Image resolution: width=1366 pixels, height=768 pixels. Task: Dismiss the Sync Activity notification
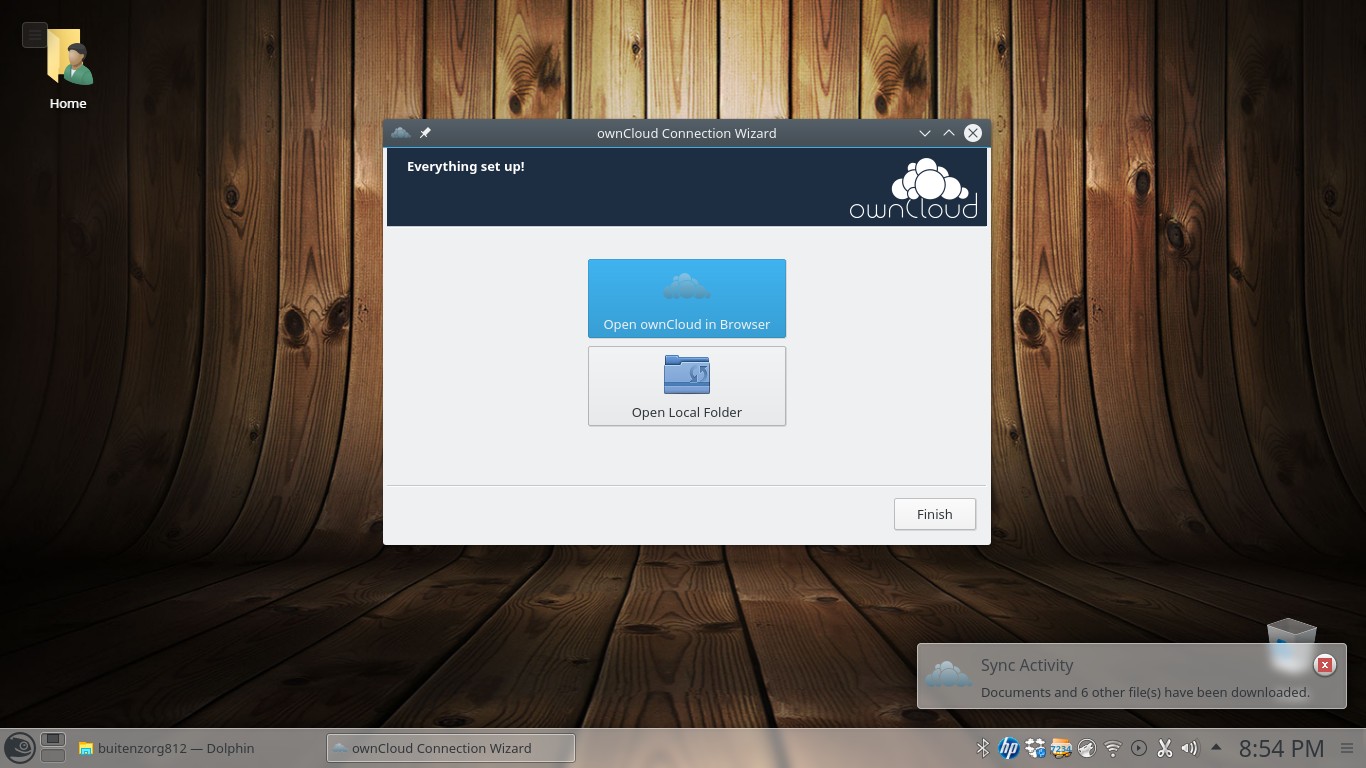point(1325,664)
